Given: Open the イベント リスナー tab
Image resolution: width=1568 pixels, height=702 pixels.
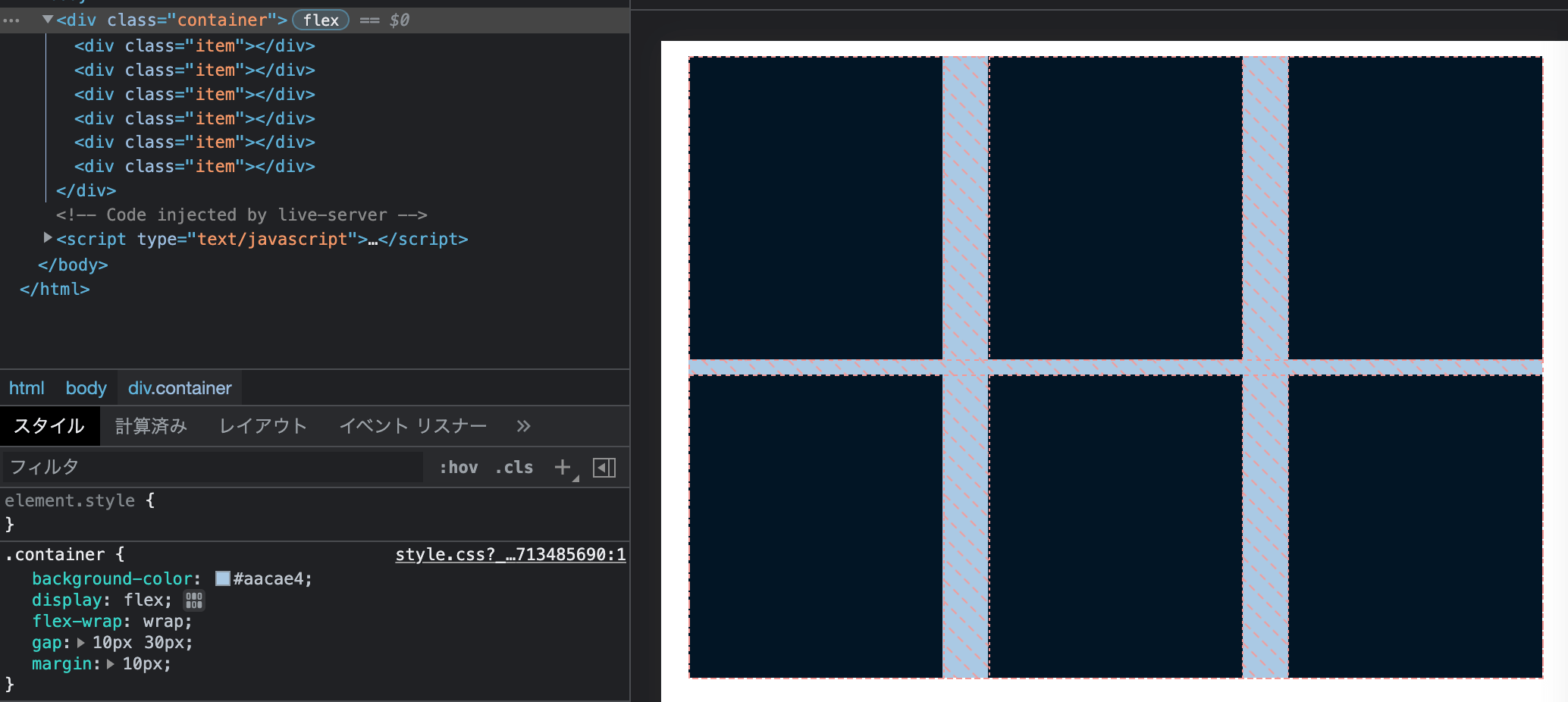Looking at the screenshot, I should click(x=413, y=426).
